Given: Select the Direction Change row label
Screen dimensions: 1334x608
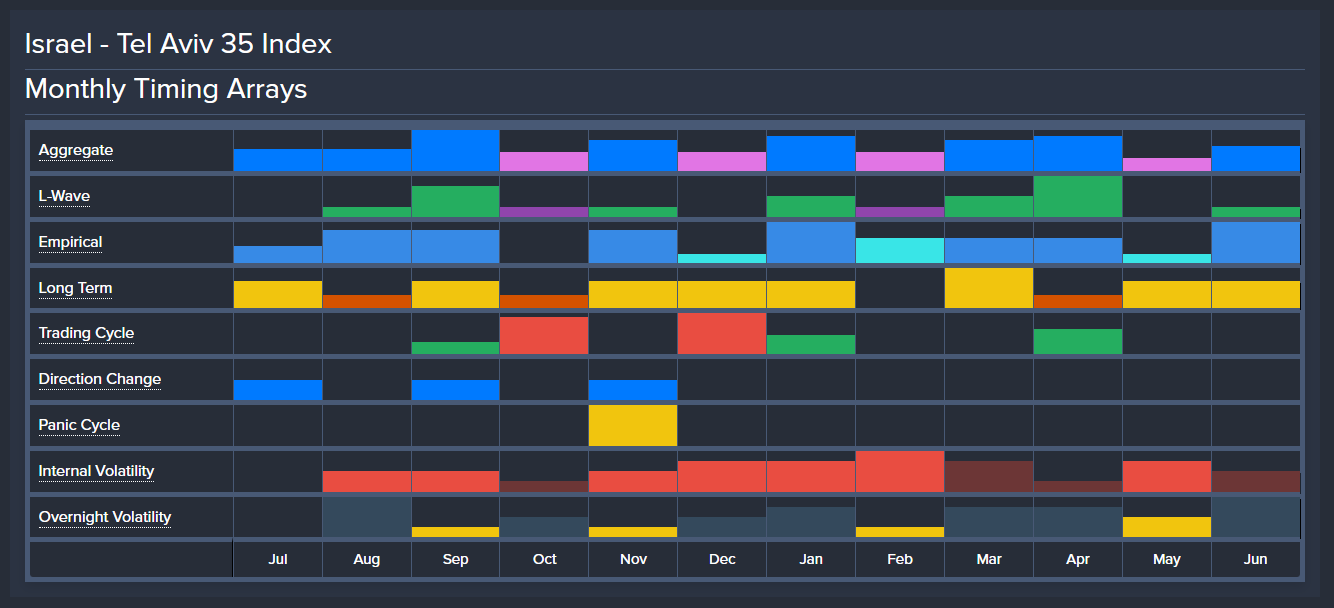Looking at the screenshot, I should 100,379.
